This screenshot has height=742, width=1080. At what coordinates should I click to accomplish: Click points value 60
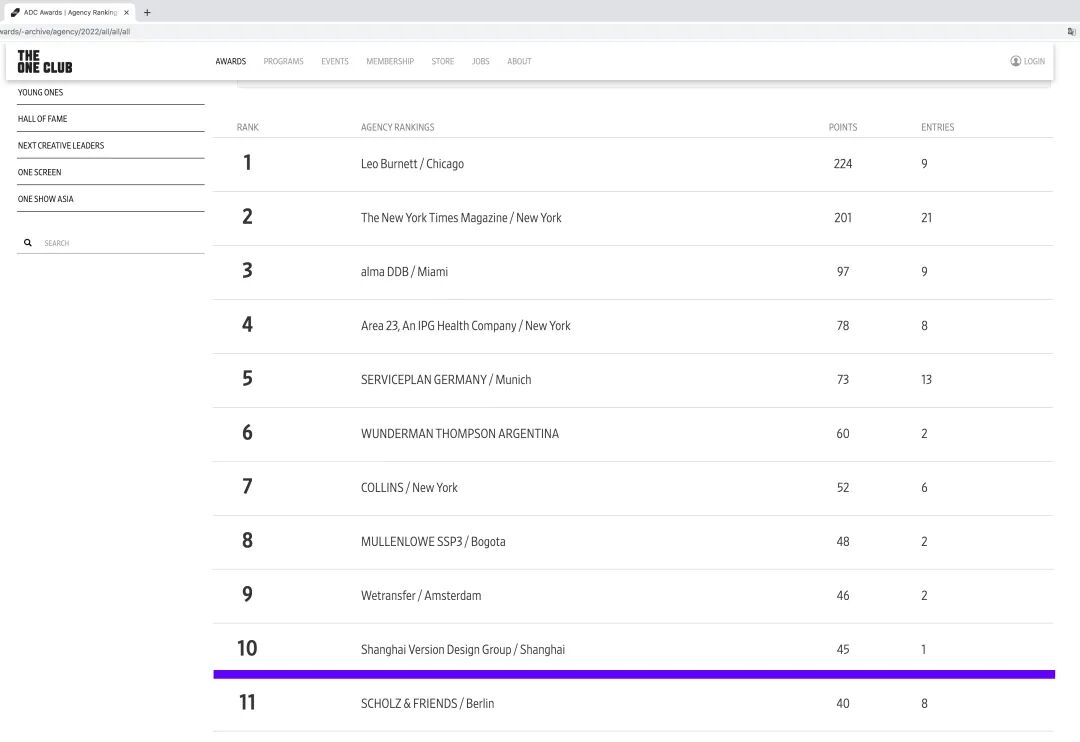[842, 433]
